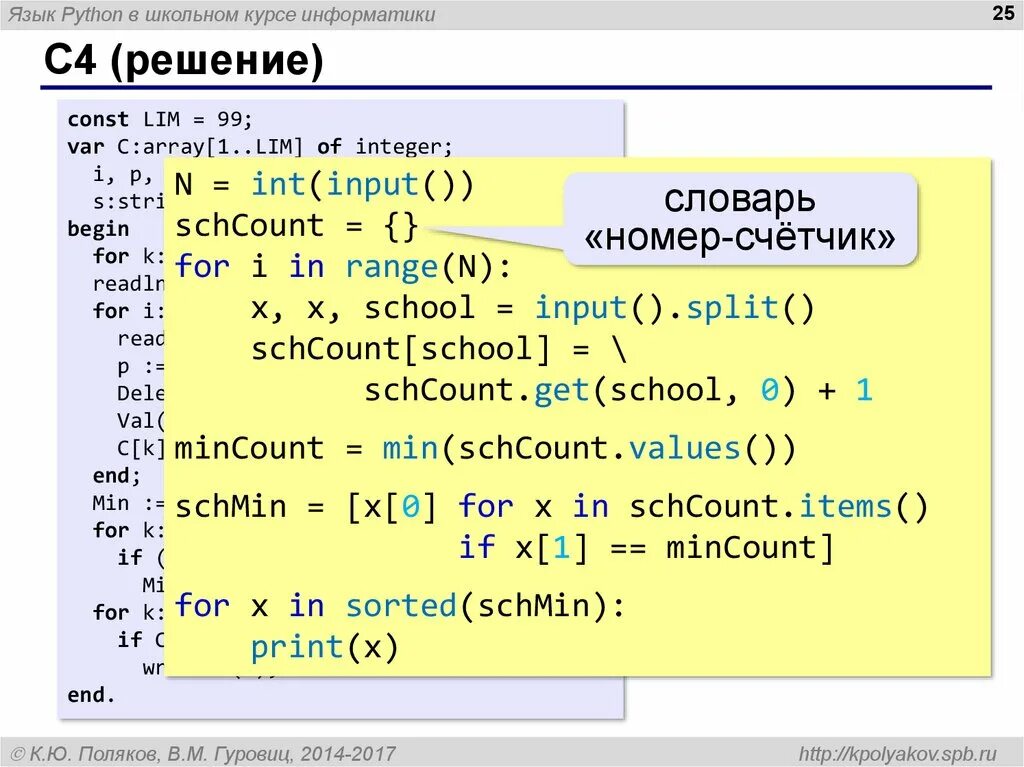Click the slide title "C4 (решение)"
Image resolution: width=1024 pixels, height=767 pixels.
pyautogui.click(x=184, y=60)
